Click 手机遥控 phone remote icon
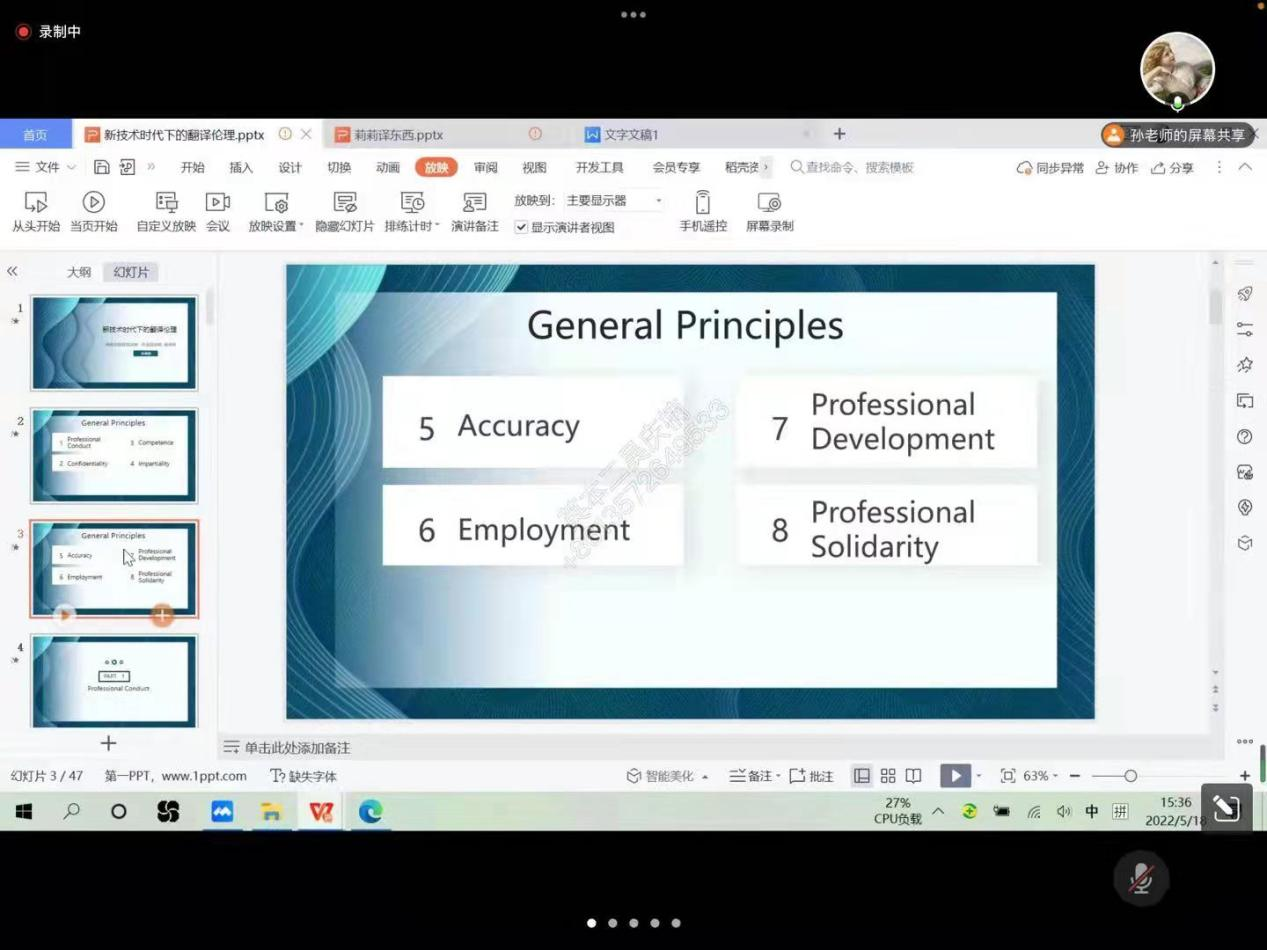The height and width of the screenshot is (950, 1267). 703,203
